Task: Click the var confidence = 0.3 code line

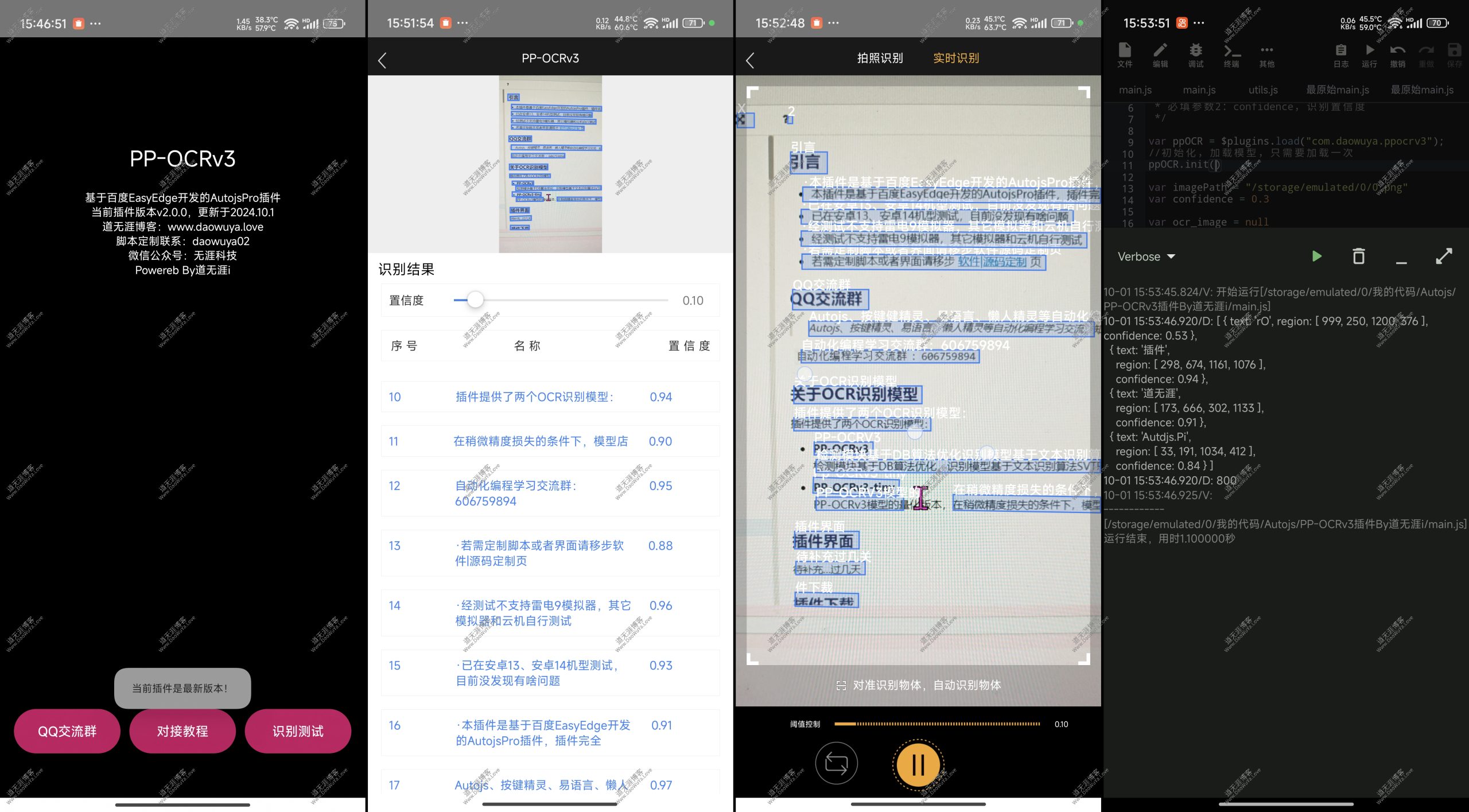Action: [1208, 199]
